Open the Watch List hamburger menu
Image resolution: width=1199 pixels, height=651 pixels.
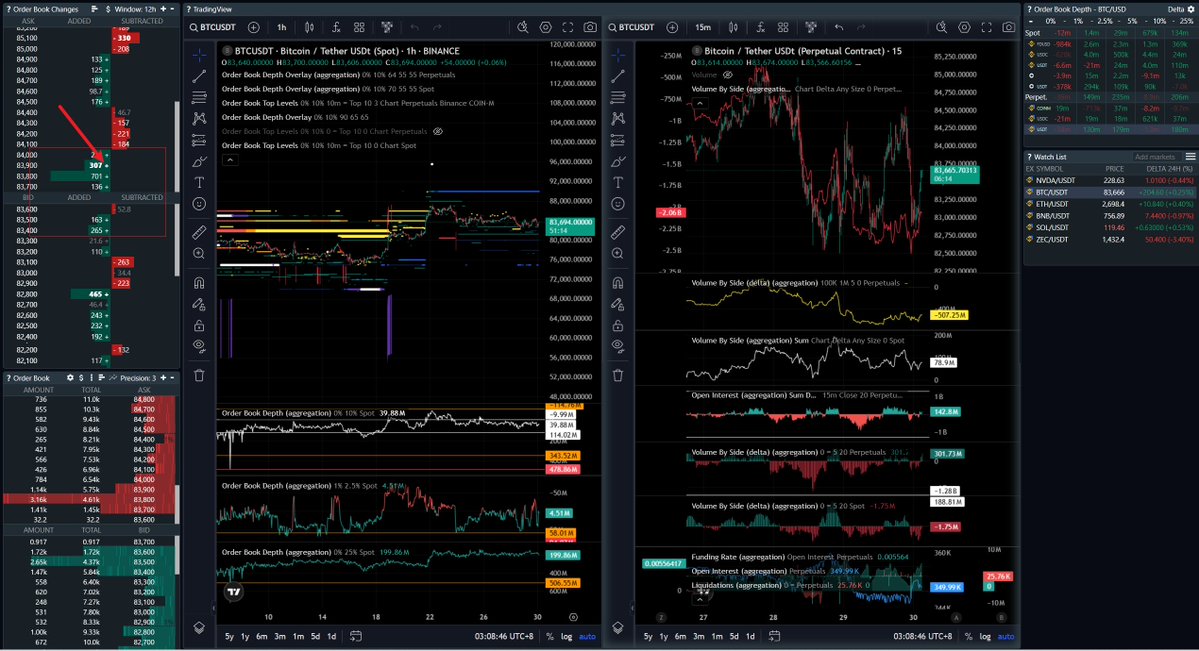[1190, 157]
